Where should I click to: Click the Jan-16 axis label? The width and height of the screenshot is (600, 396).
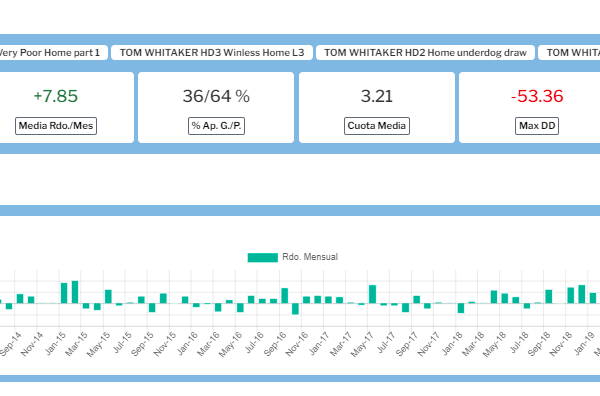coord(188,344)
